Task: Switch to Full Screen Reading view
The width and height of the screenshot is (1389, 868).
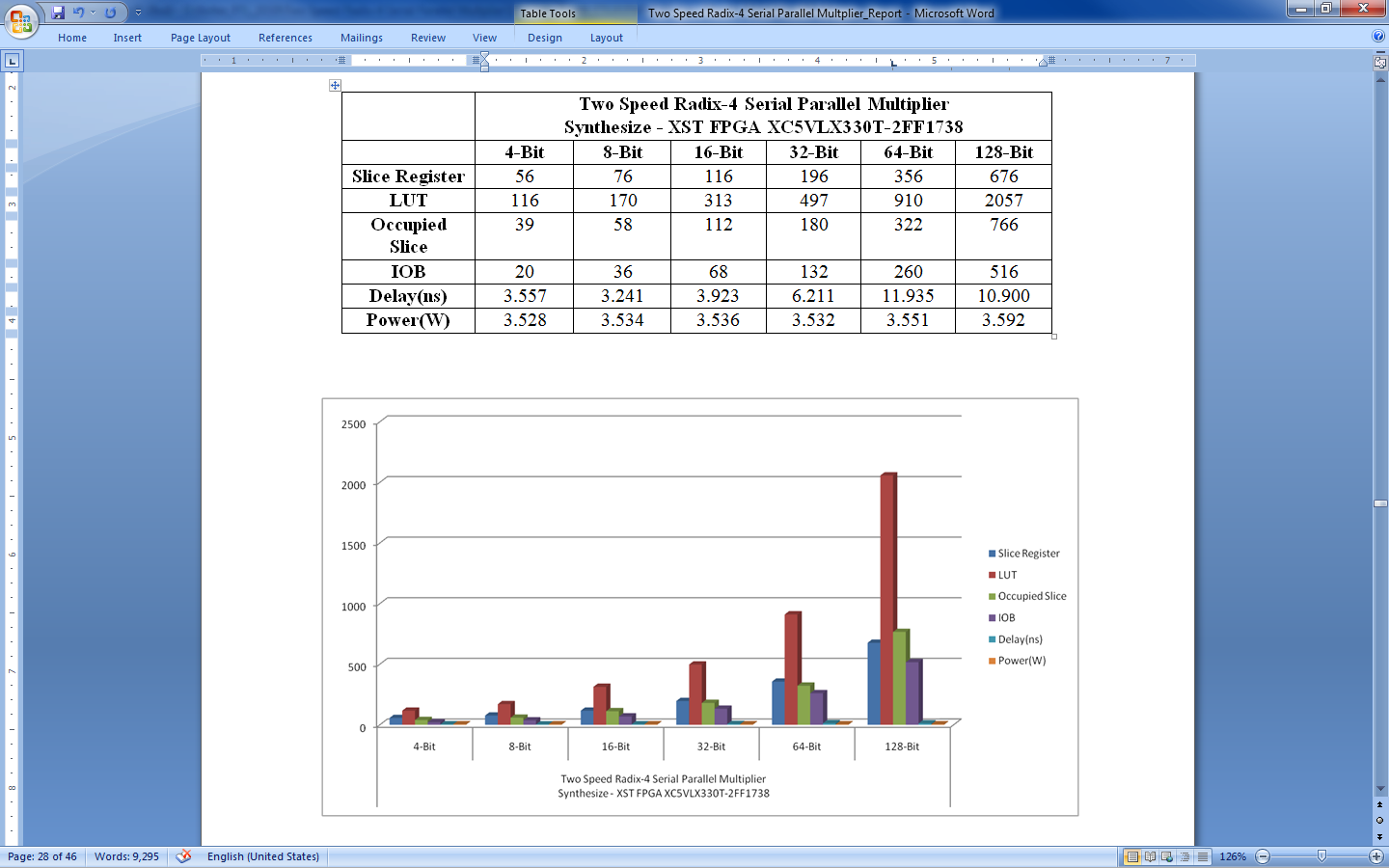Action: (x=1150, y=856)
